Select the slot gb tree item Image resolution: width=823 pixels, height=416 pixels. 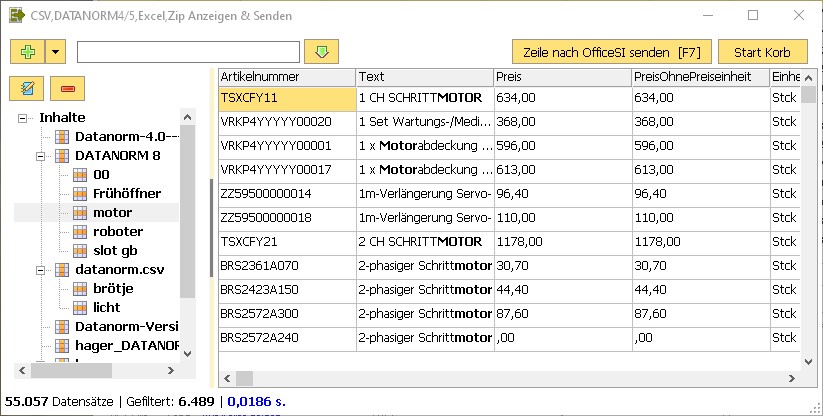(114, 250)
